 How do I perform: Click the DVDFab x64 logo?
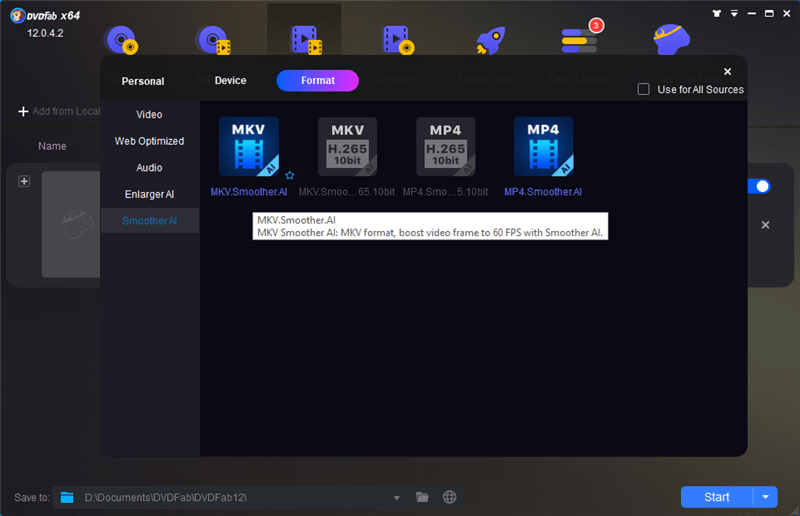coord(45,15)
